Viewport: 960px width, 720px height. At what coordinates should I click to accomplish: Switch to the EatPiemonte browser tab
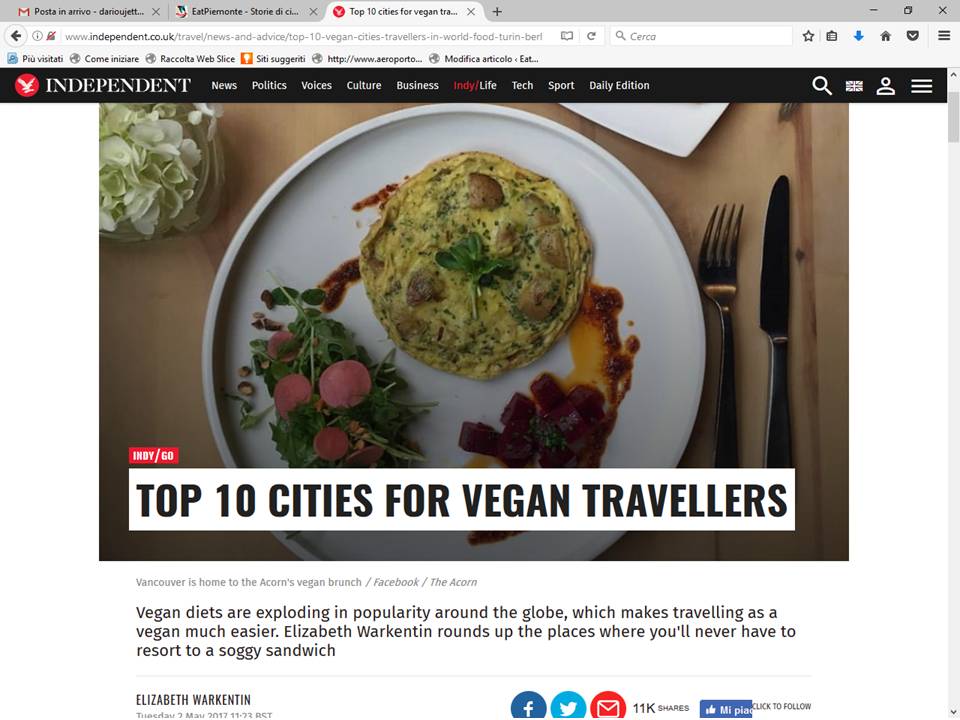tap(246, 12)
